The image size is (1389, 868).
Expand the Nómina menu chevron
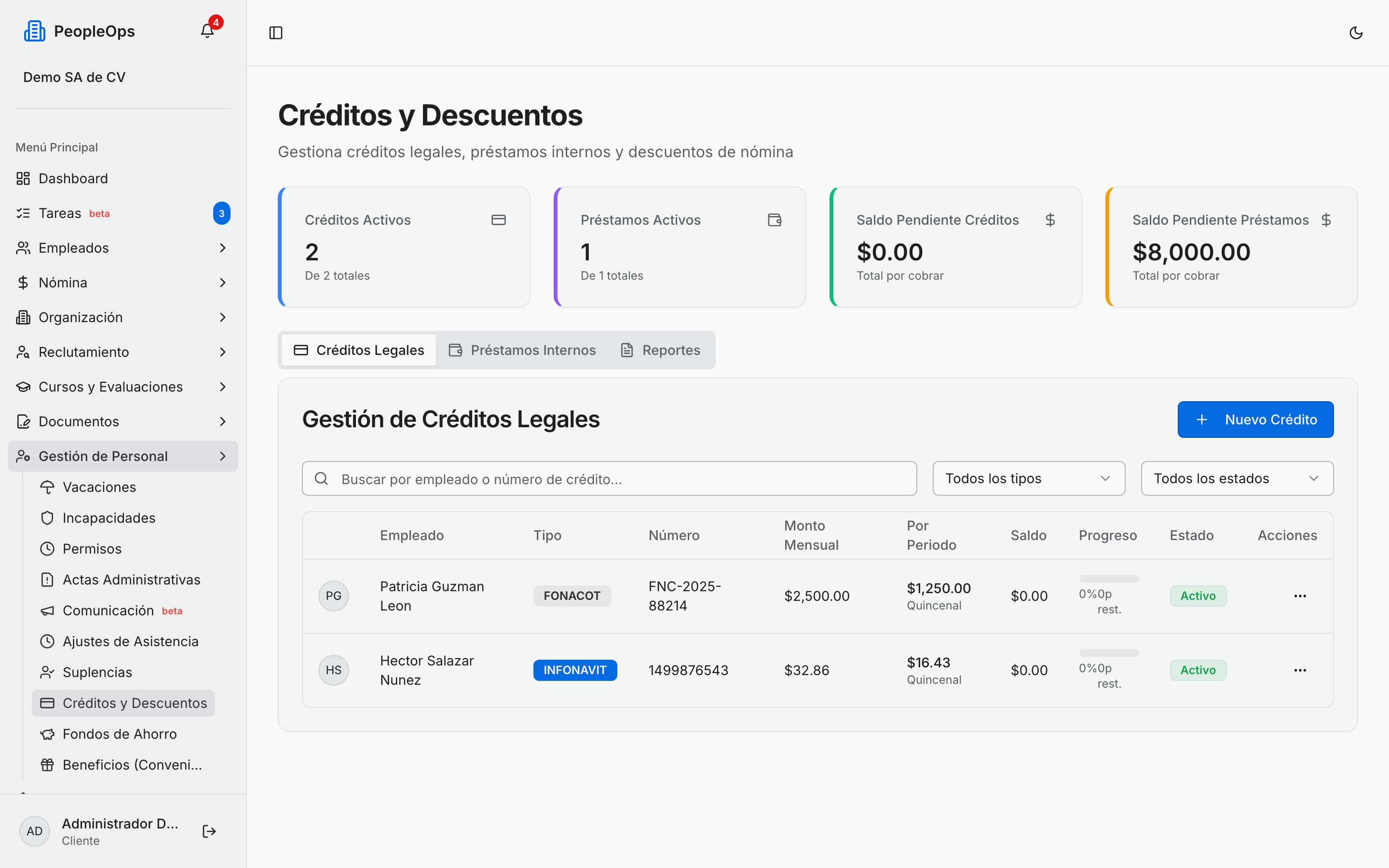tap(223, 283)
